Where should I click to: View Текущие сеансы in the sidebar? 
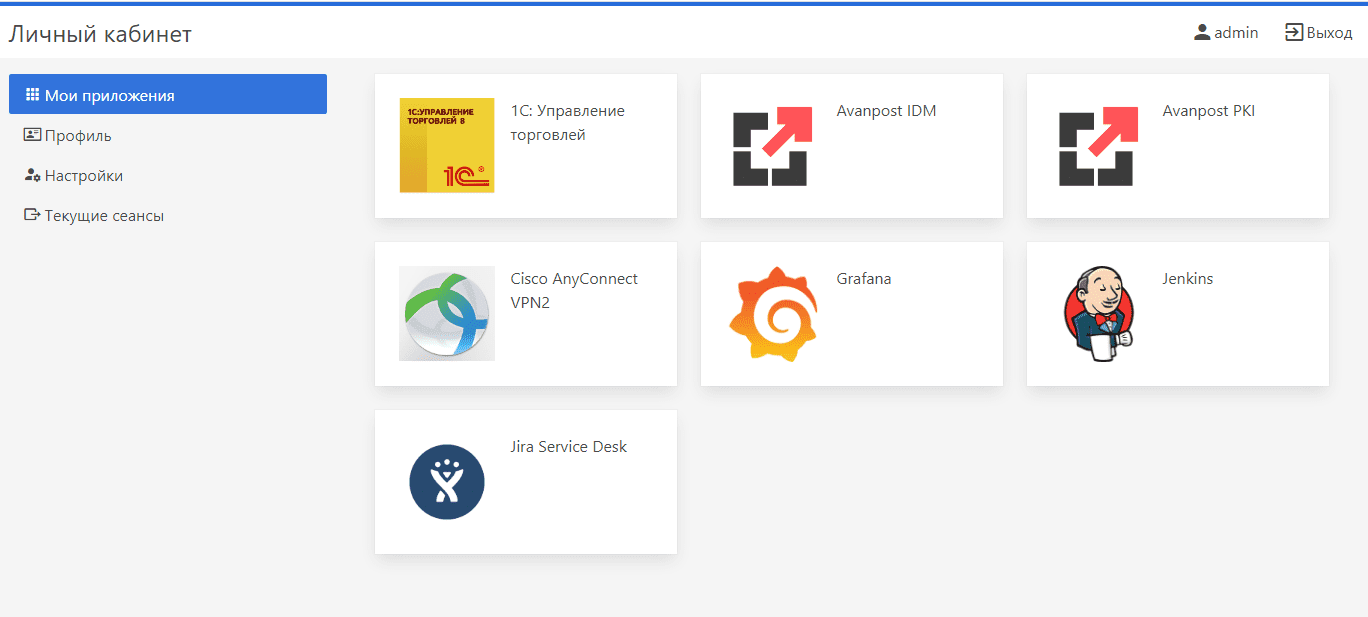tap(168, 215)
